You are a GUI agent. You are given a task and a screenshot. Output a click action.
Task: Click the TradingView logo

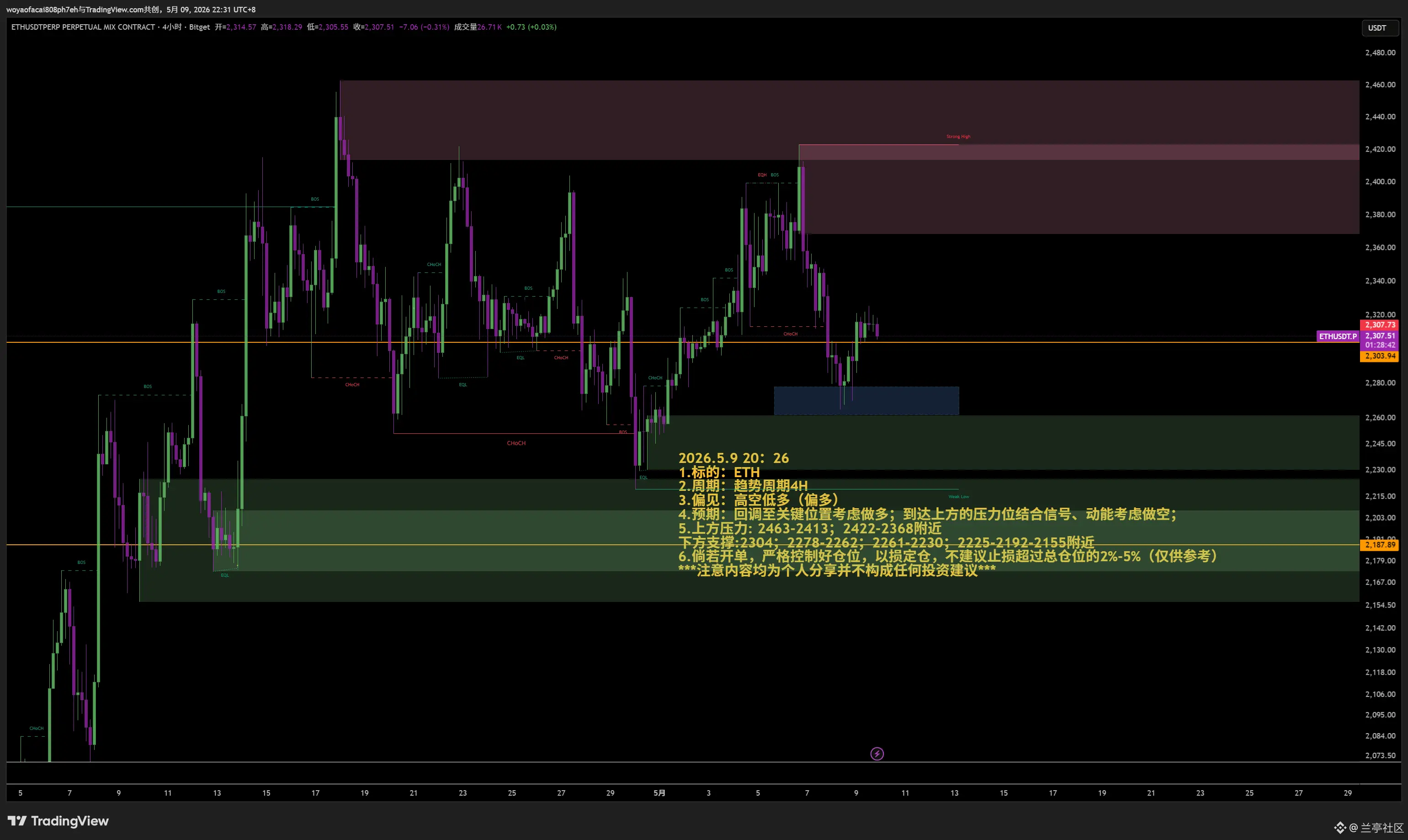point(58,821)
